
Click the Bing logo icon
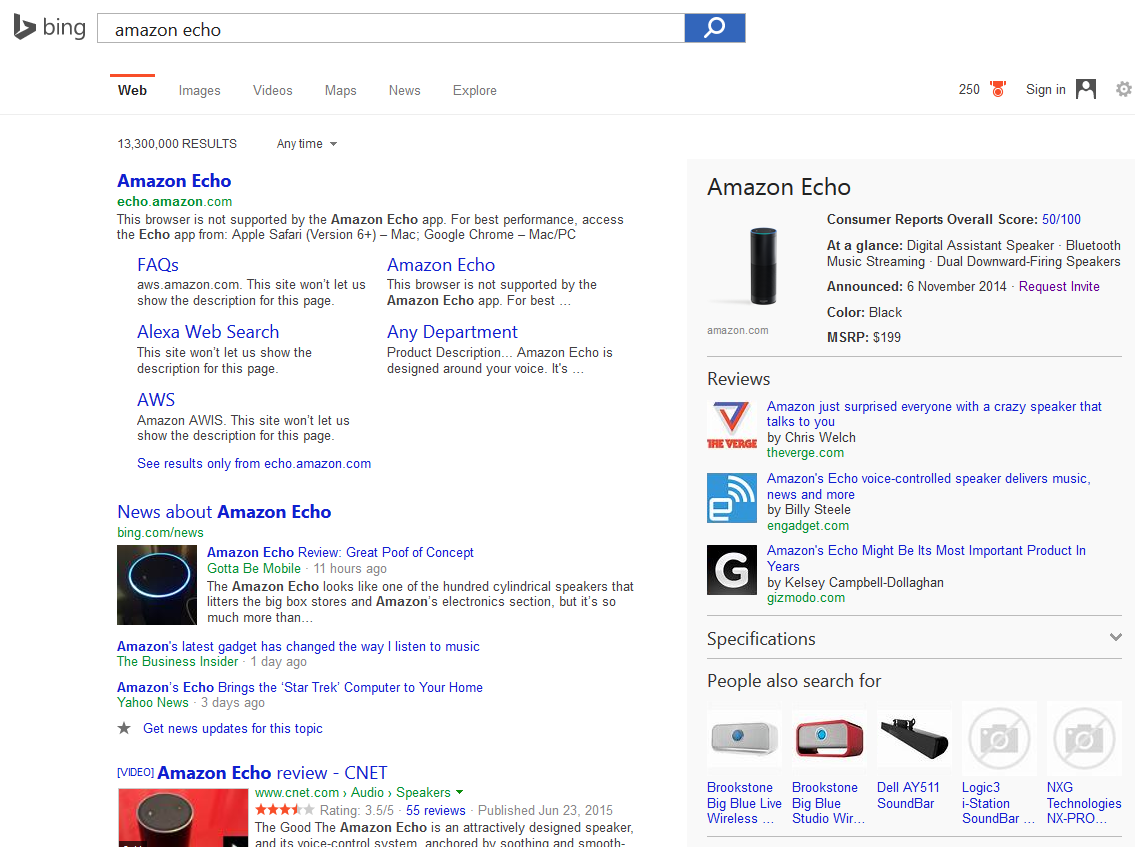point(25,27)
